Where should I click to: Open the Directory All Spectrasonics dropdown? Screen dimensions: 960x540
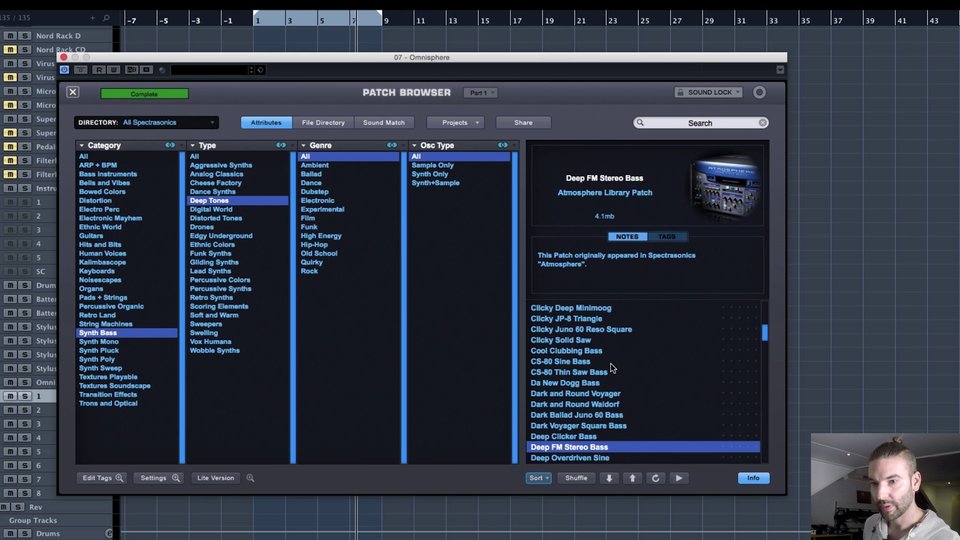pos(146,122)
